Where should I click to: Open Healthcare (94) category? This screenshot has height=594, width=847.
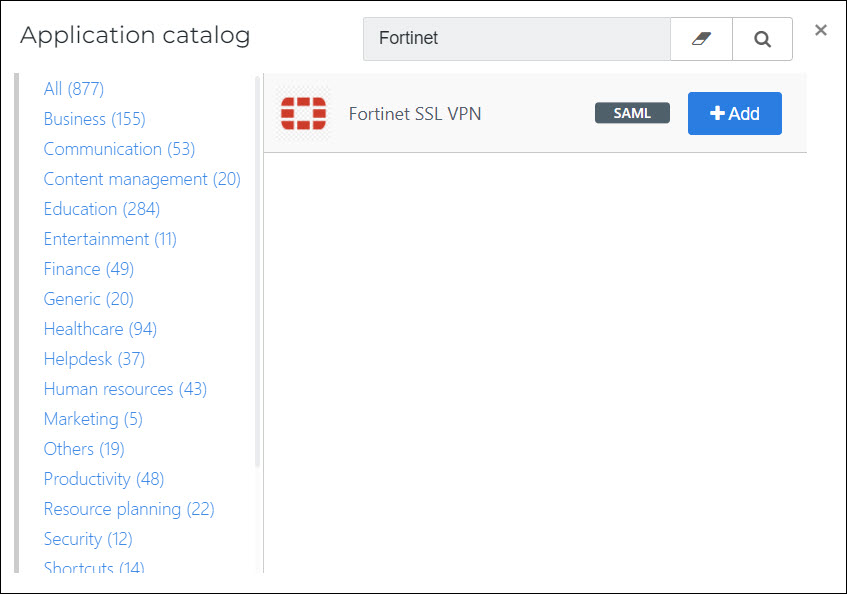pos(100,329)
